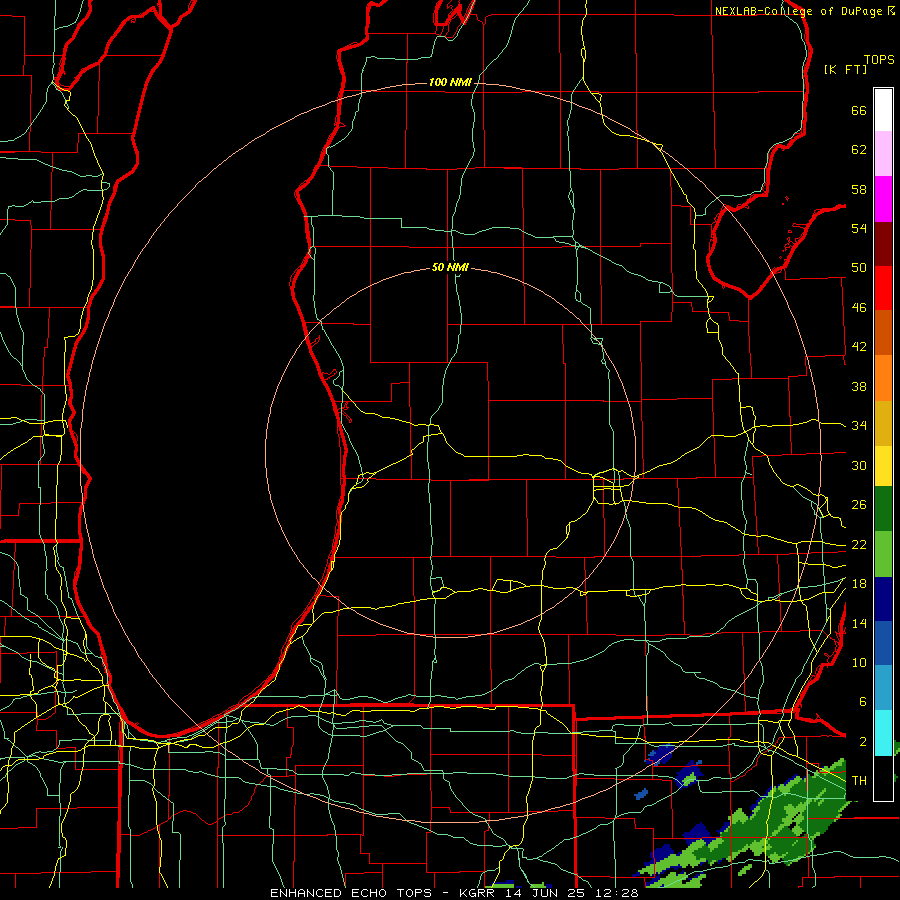Viewport: 900px width, 900px height.
Task: Click the magenta 58 kft legend swatch
Action: click(883, 199)
